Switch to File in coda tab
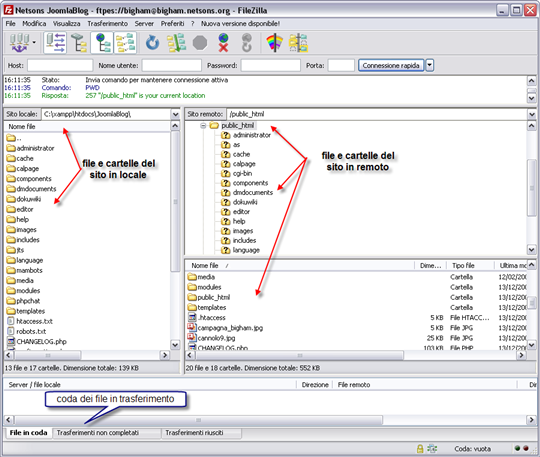 coord(28,433)
